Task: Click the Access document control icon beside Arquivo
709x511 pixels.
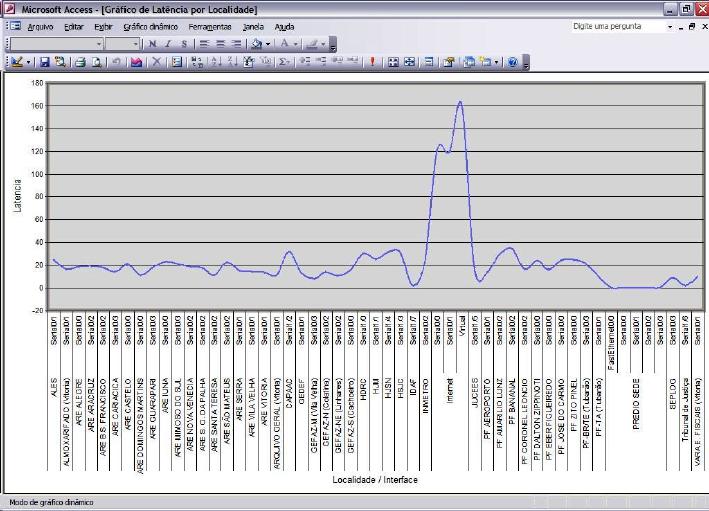Action: click(x=15, y=26)
